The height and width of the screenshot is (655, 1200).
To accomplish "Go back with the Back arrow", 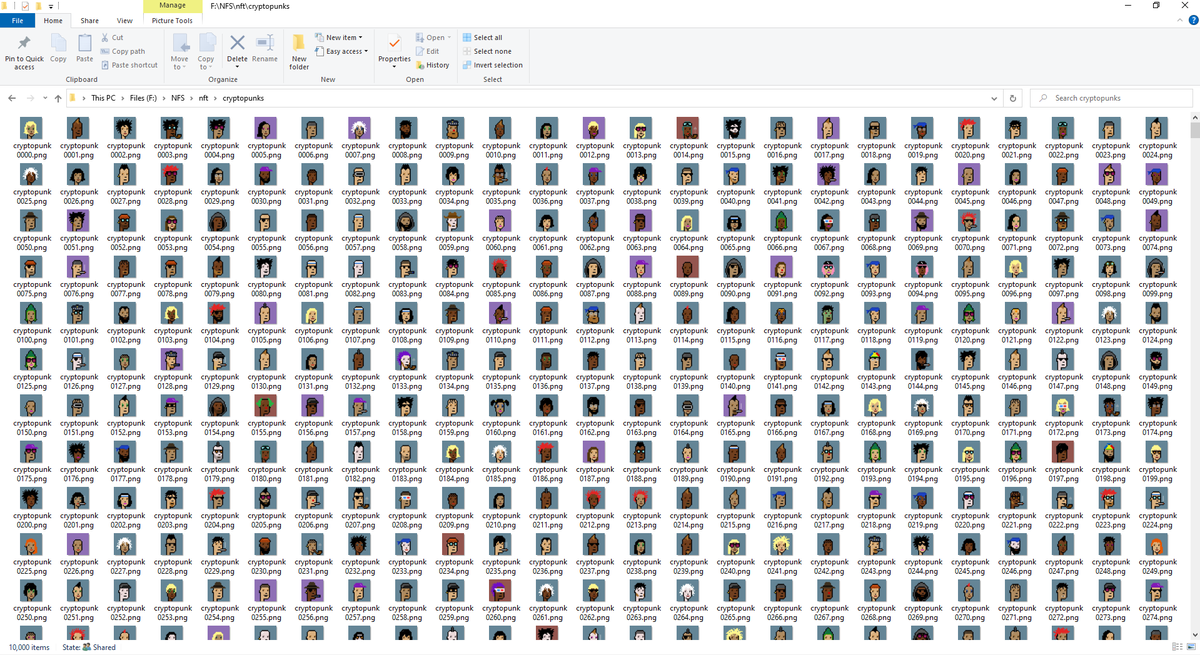I will tap(11, 98).
